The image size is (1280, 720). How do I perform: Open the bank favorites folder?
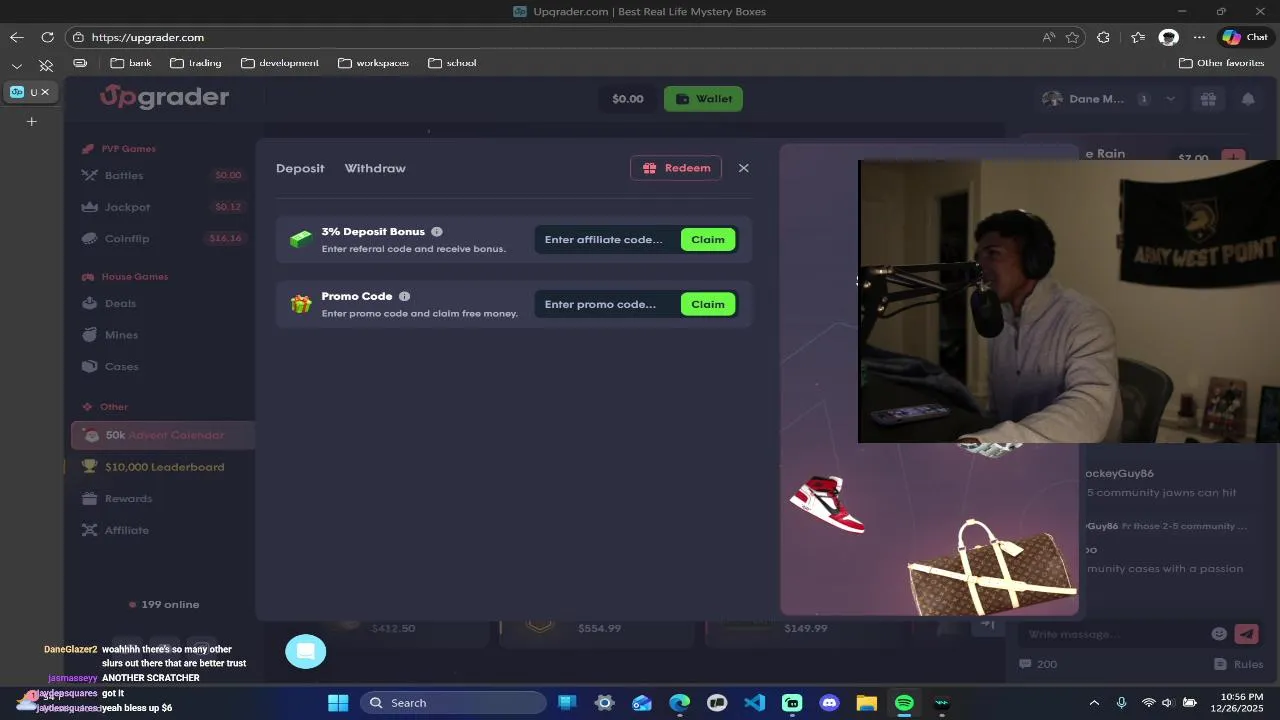pyautogui.click(x=131, y=63)
